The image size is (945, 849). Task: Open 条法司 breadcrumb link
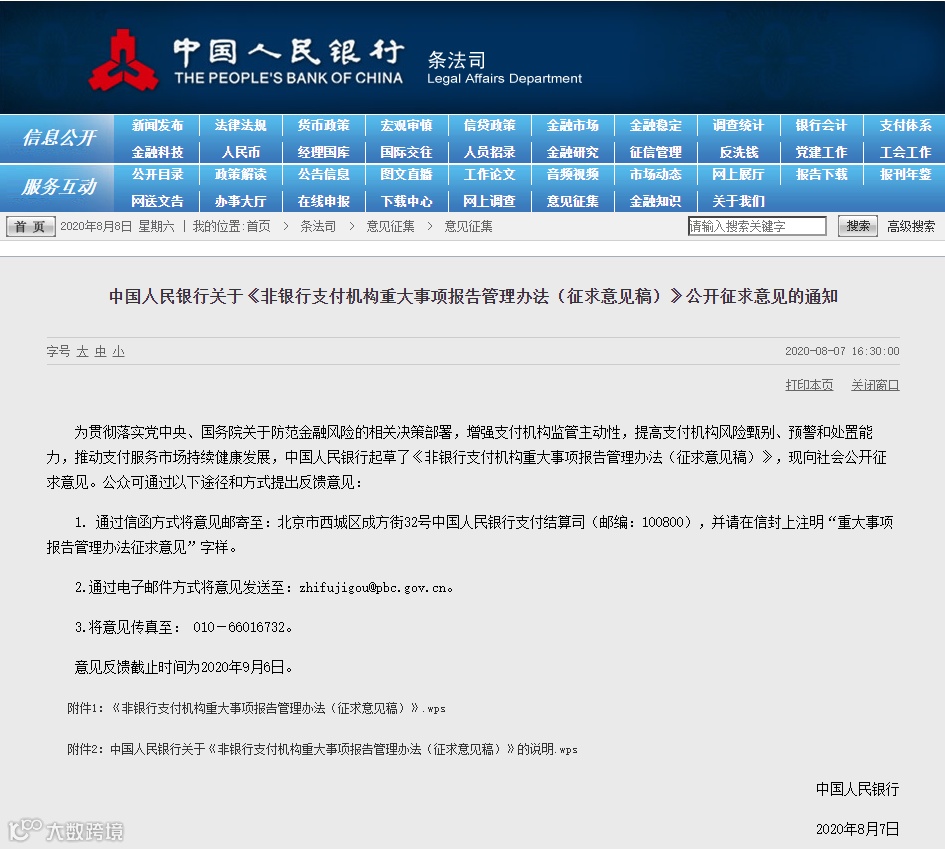[x=318, y=227]
